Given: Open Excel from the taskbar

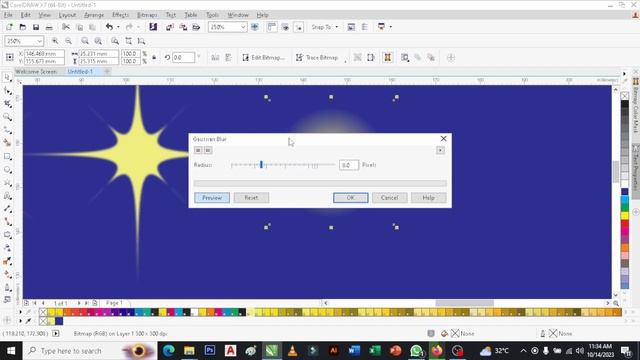Looking at the screenshot, I should point(374,351).
